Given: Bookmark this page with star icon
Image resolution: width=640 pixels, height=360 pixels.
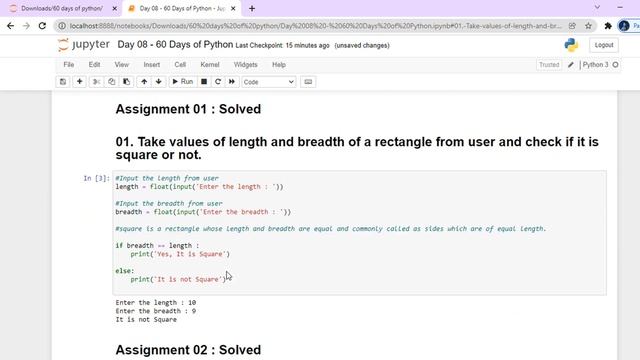Looking at the screenshot, I should point(588,26).
